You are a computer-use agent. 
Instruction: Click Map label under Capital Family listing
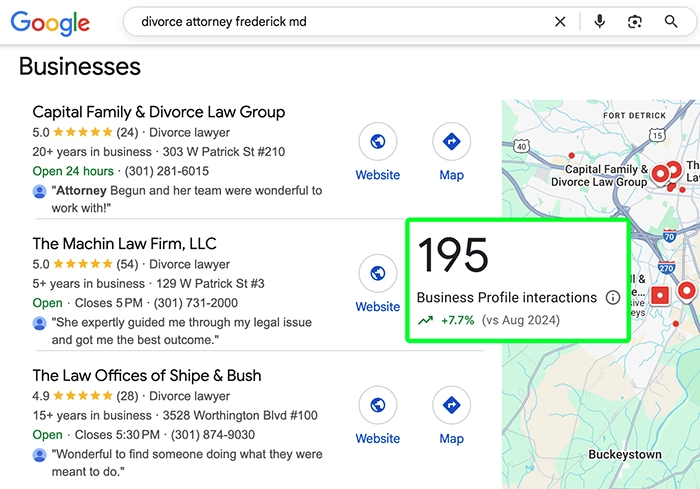[451, 175]
